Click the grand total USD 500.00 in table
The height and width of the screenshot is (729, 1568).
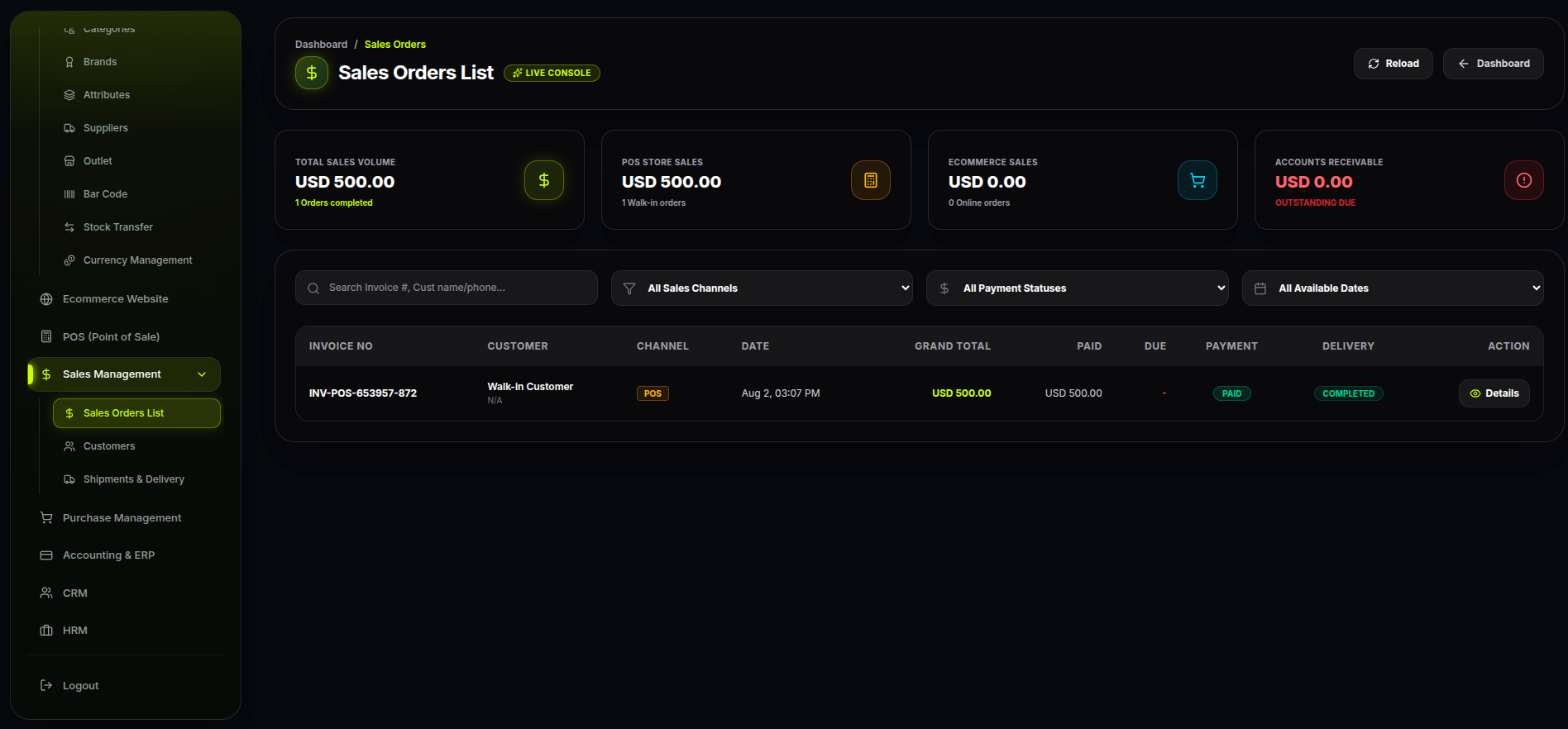click(x=961, y=393)
